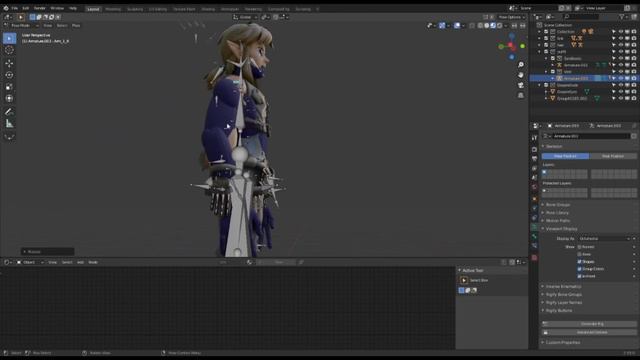
Task: Uncheck the Shapes checkbox
Action: coord(580,262)
